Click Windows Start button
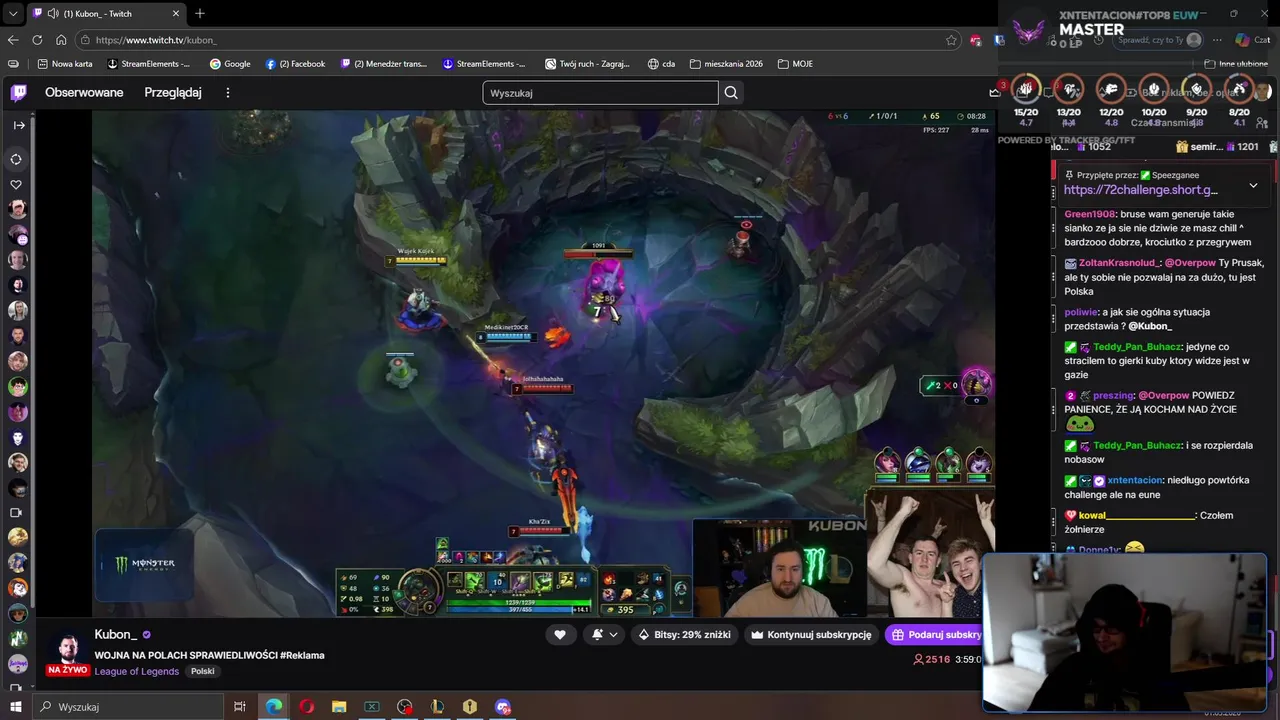Image resolution: width=1280 pixels, height=720 pixels. click(16, 706)
